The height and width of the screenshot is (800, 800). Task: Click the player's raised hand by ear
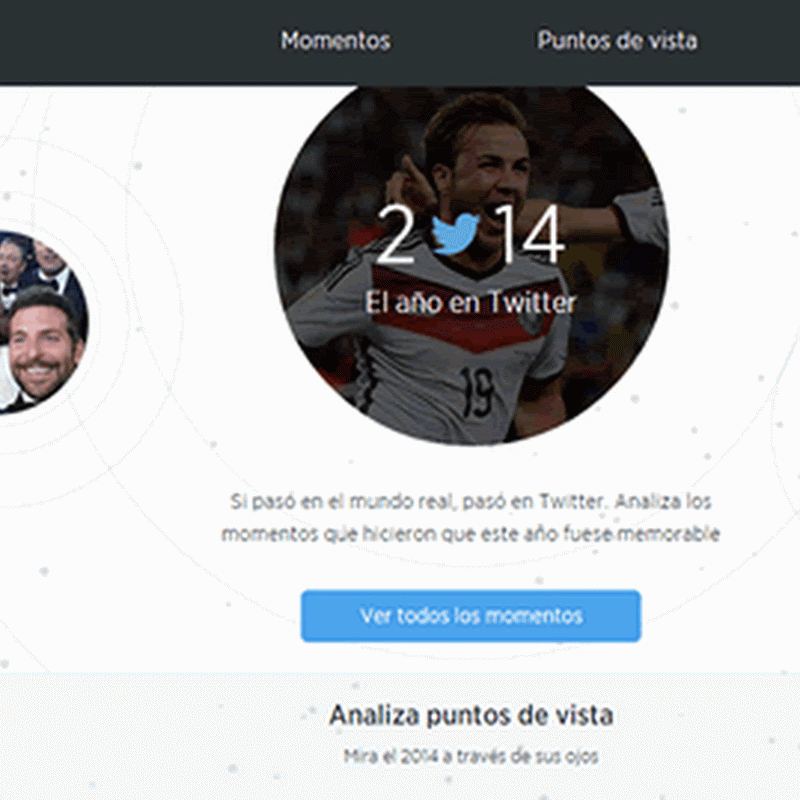[413, 186]
